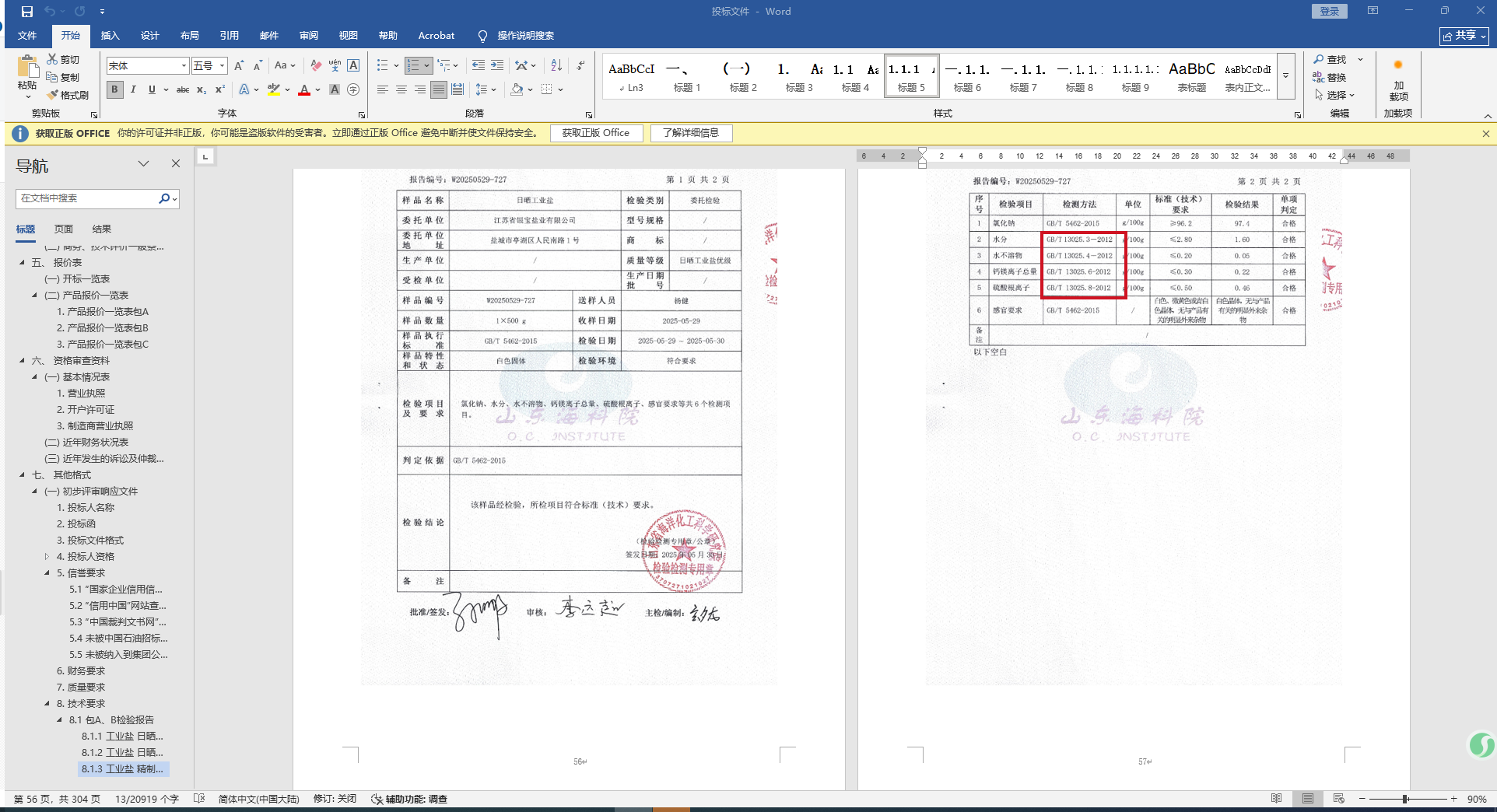Select 8.1.3 工业盐 精制 heading in navigation
1497x812 pixels.
point(123,769)
